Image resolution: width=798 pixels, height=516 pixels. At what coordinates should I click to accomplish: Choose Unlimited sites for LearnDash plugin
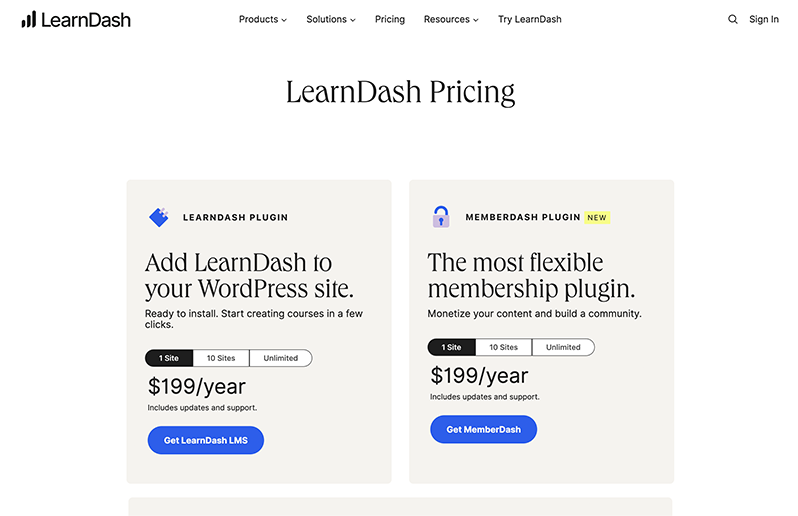(281, 358)
